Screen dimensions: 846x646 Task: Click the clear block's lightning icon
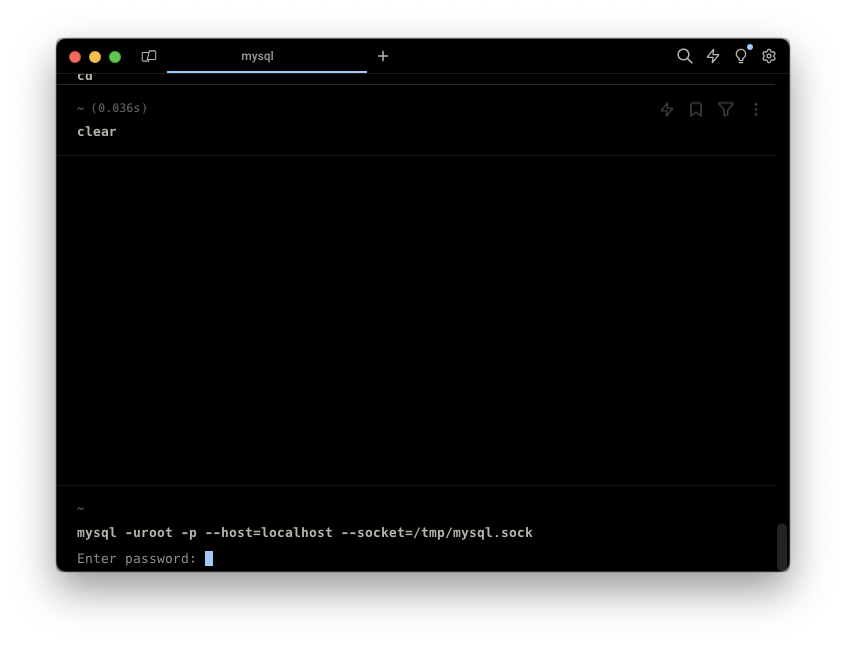click(667, 109)
